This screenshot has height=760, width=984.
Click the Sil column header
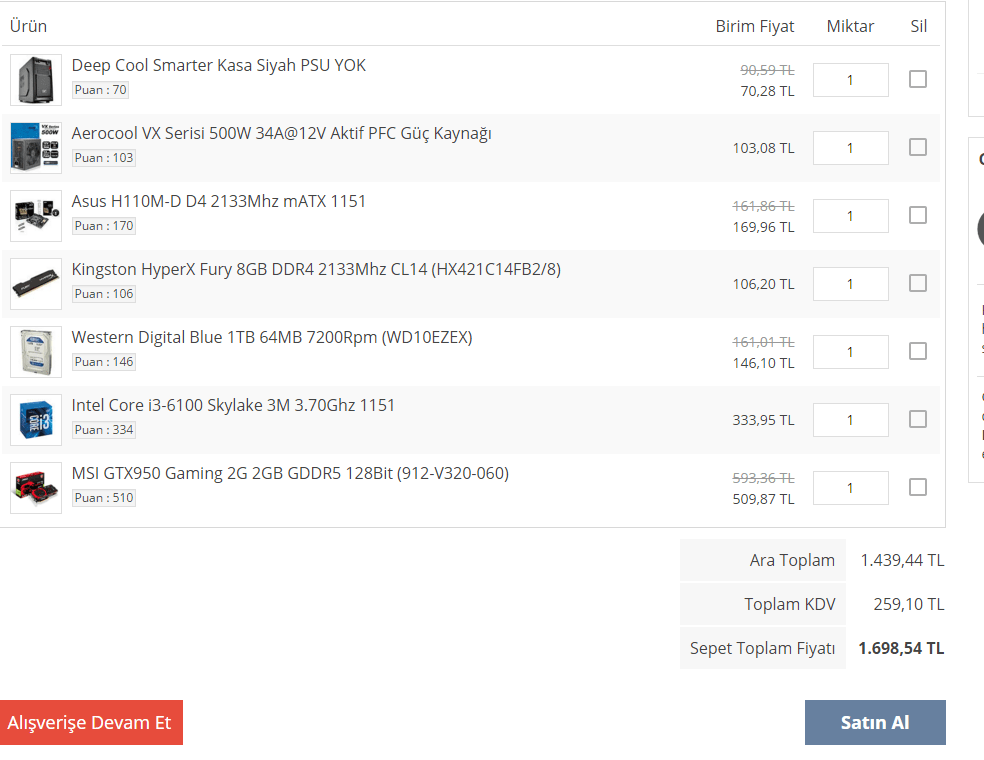click(919, 26)
